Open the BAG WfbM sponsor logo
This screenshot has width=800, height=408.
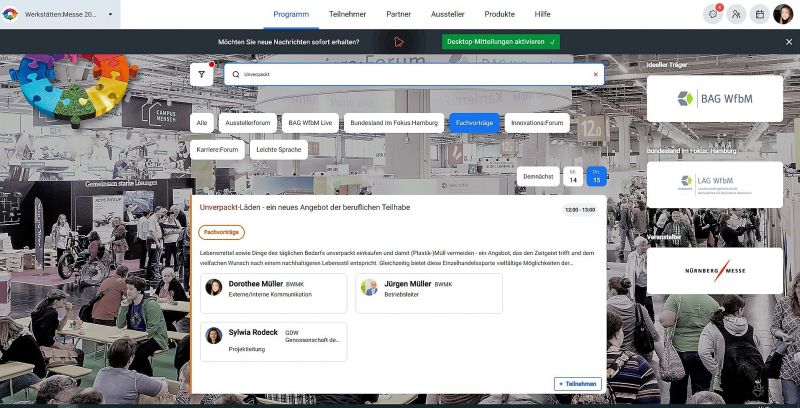(714, 98)
